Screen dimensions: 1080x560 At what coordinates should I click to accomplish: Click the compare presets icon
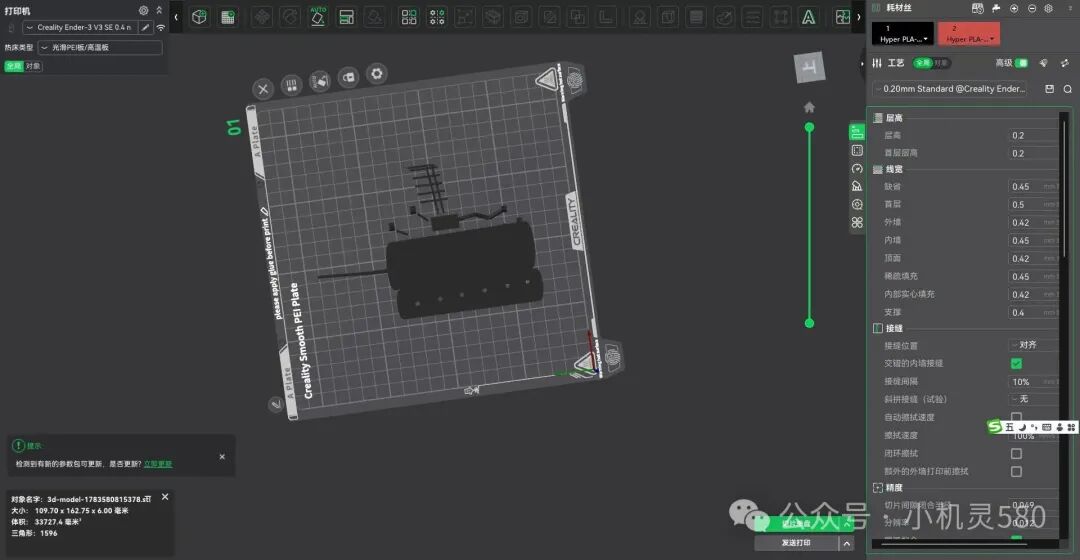tap(1065, 63)
